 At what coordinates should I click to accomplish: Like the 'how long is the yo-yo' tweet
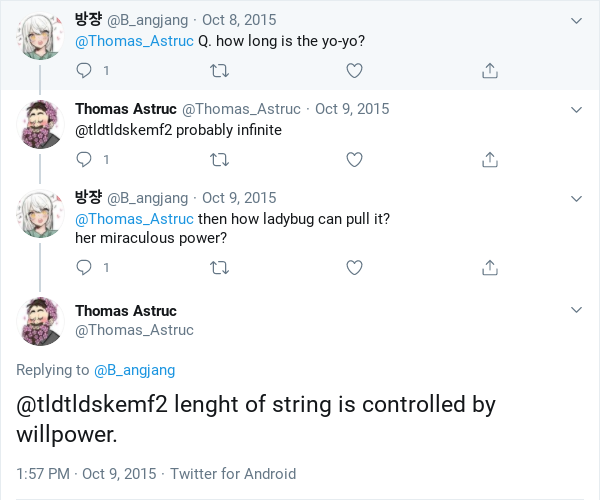coord(354,71)
